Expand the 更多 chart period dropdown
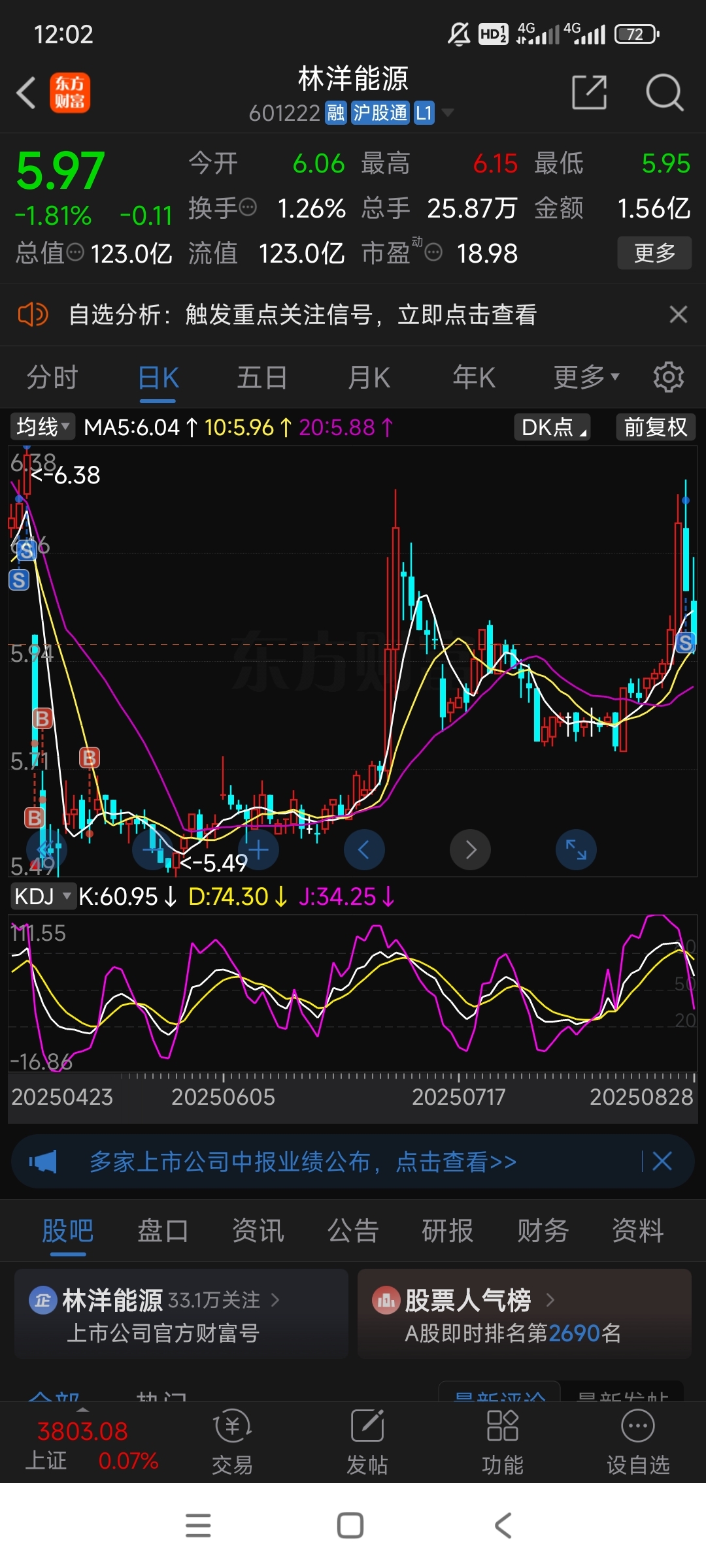This screenshot has width=706, height=1568. point(586,377)
